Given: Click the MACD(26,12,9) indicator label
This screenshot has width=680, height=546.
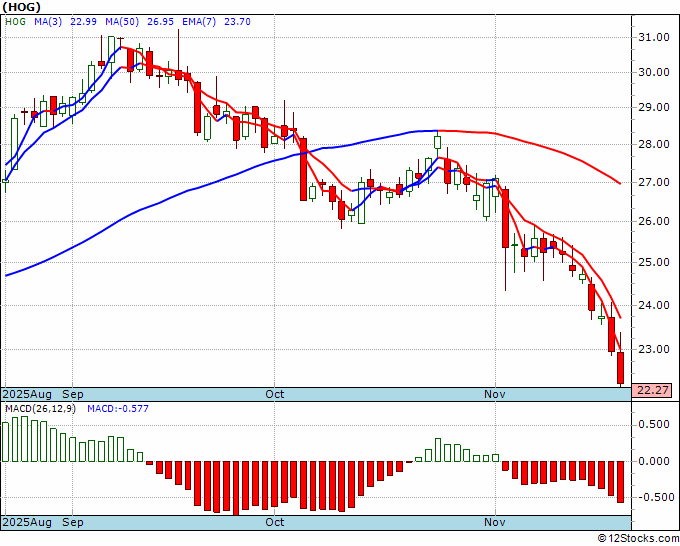Looking at the screenshot, I should [40, 409].
